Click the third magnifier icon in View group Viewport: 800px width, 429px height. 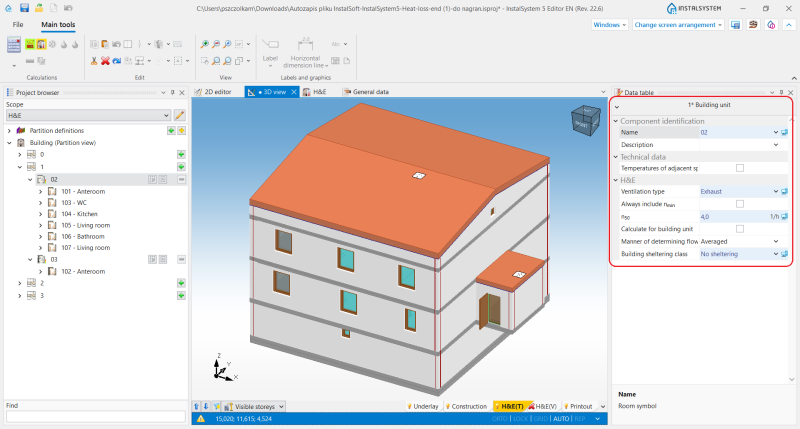[227, 44]
